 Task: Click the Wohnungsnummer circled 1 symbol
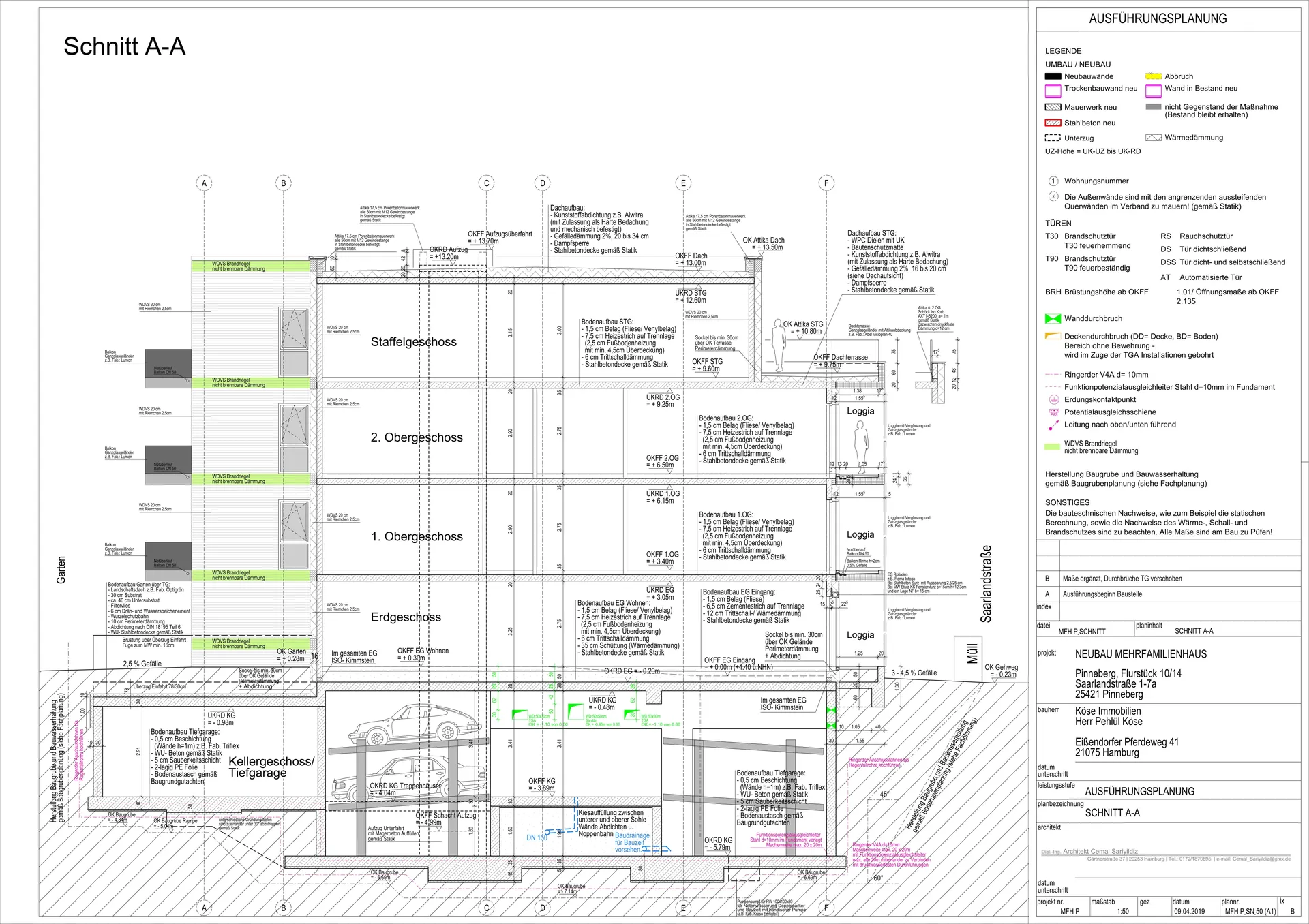[x=1053, y=181]
